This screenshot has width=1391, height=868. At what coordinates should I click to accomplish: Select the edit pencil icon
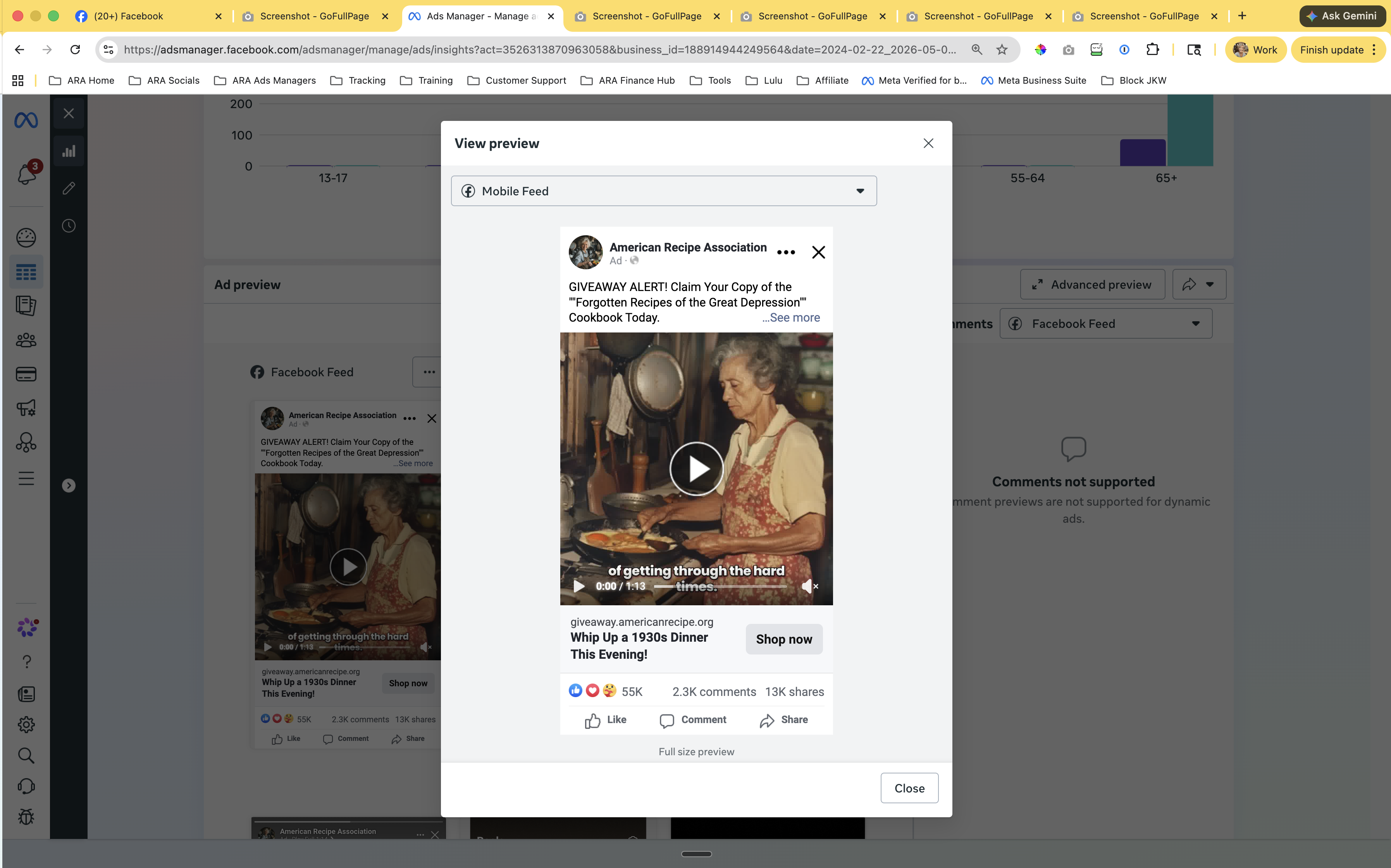69,188
